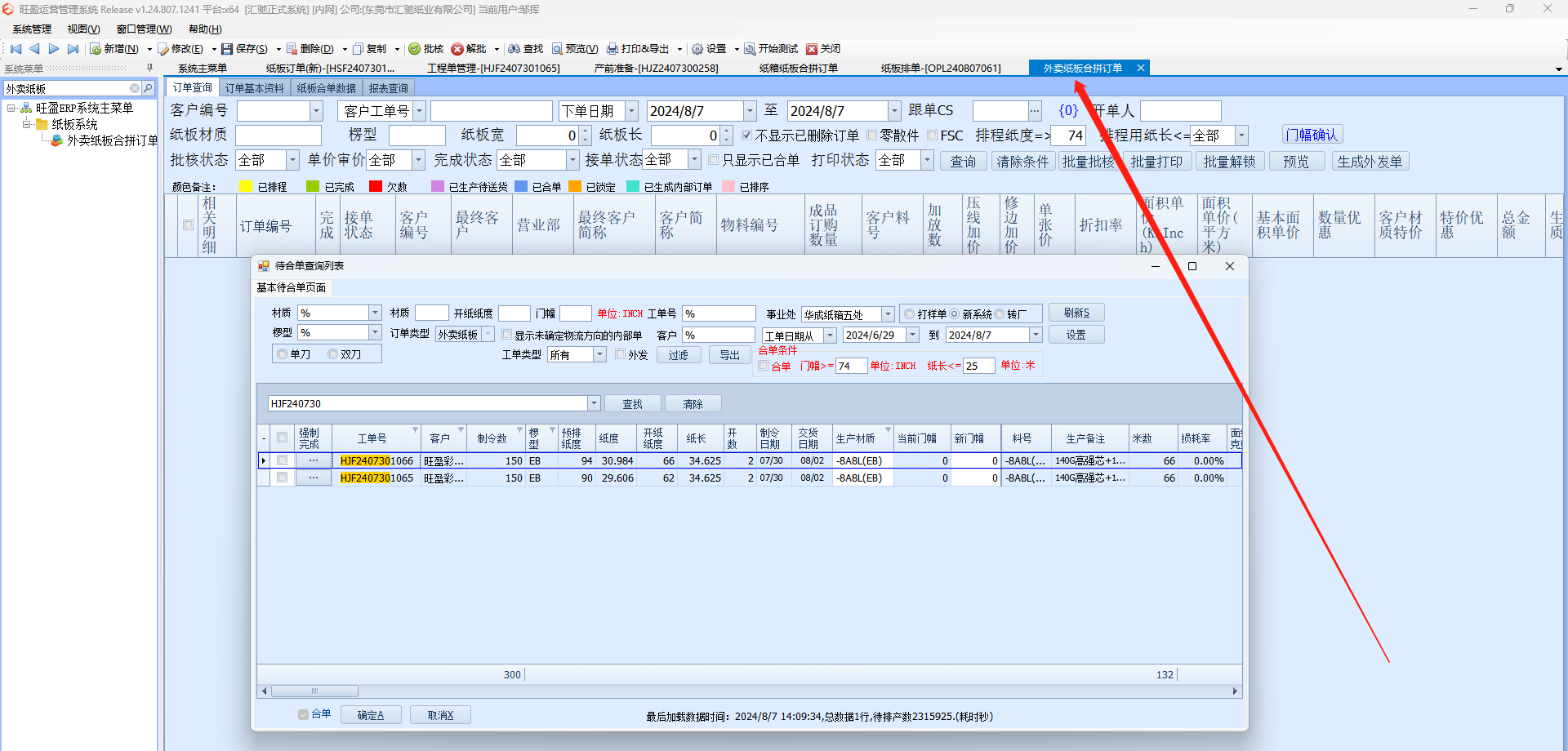Switch to 订单基本资料 tab
Viewport: 1568px width, 751px height.
point(254,88)
